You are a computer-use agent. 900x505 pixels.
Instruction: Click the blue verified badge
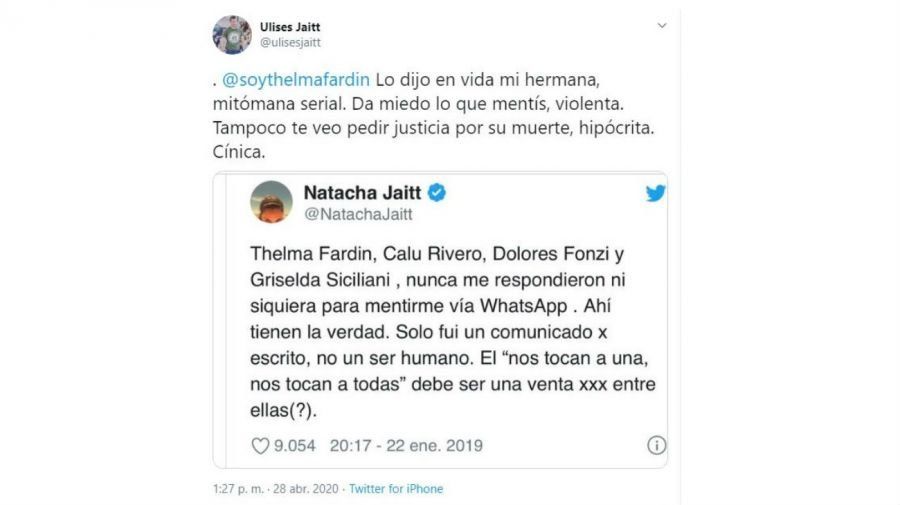tap(437, 192)
